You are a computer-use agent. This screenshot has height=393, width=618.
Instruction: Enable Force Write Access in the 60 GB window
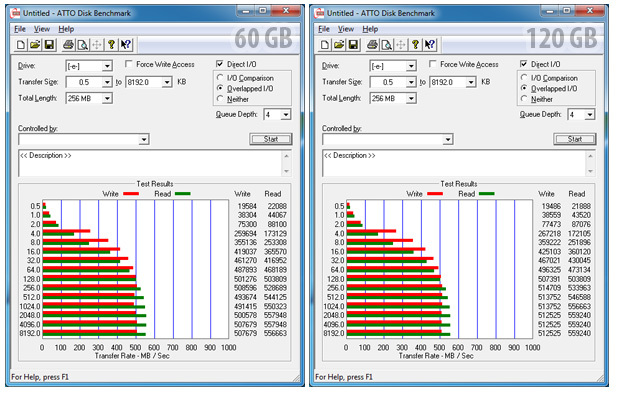pyautogui.click(x=128, y=64)
